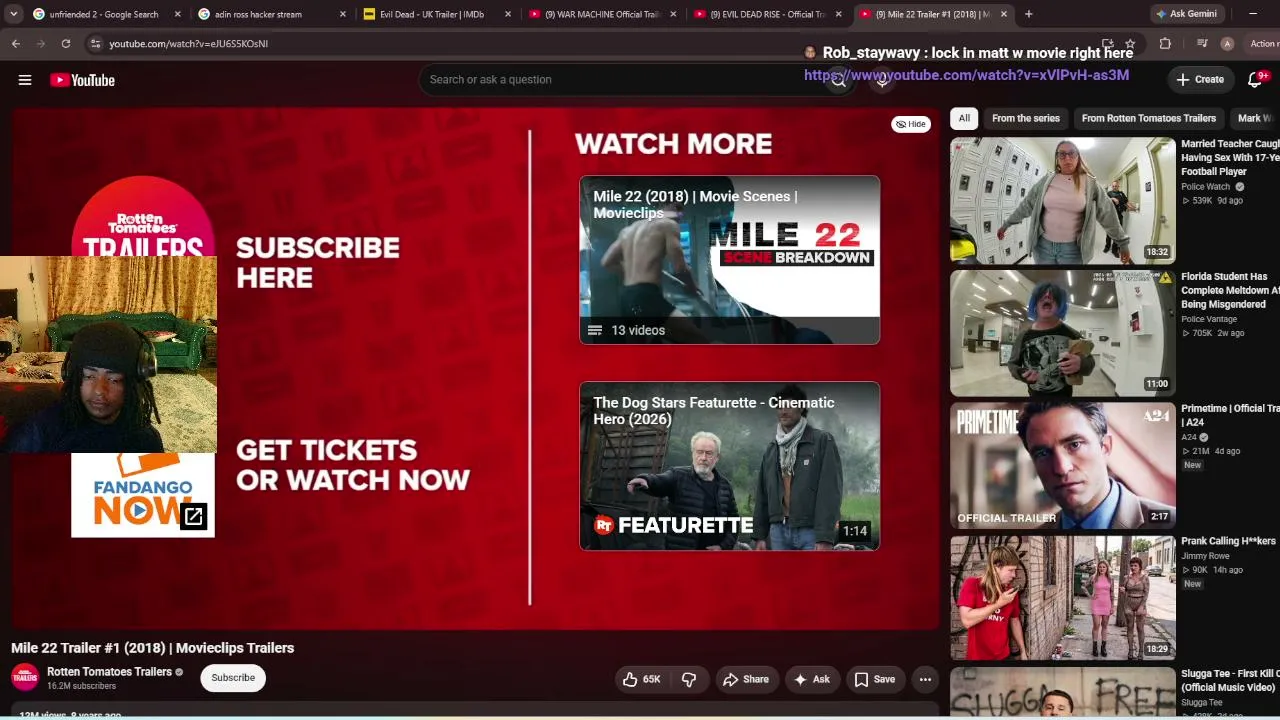Open a new browser tab

coord(1028,14)
